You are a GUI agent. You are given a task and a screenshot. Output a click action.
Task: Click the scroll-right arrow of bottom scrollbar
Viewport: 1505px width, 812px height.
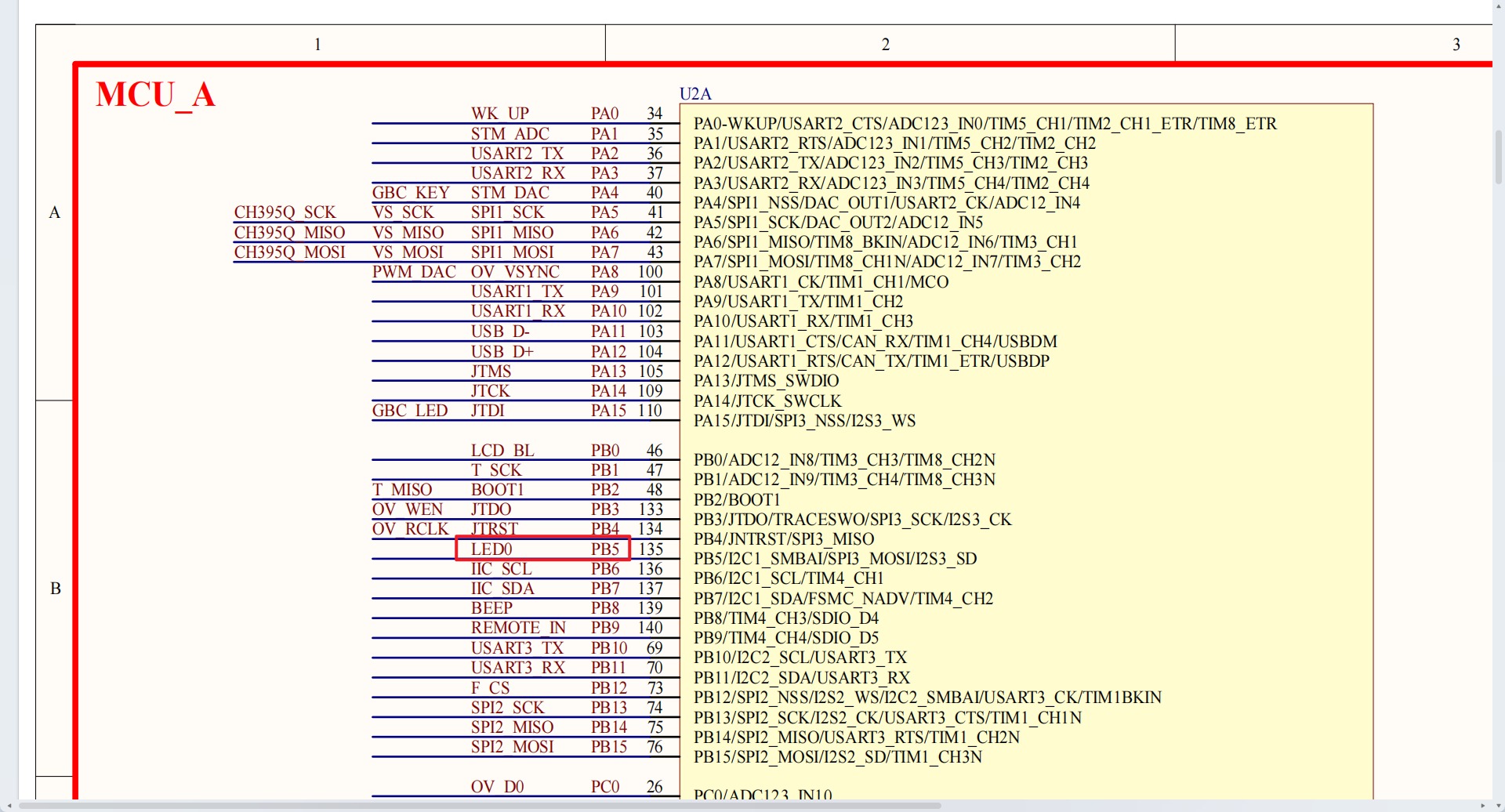[x=1482, y=805]
